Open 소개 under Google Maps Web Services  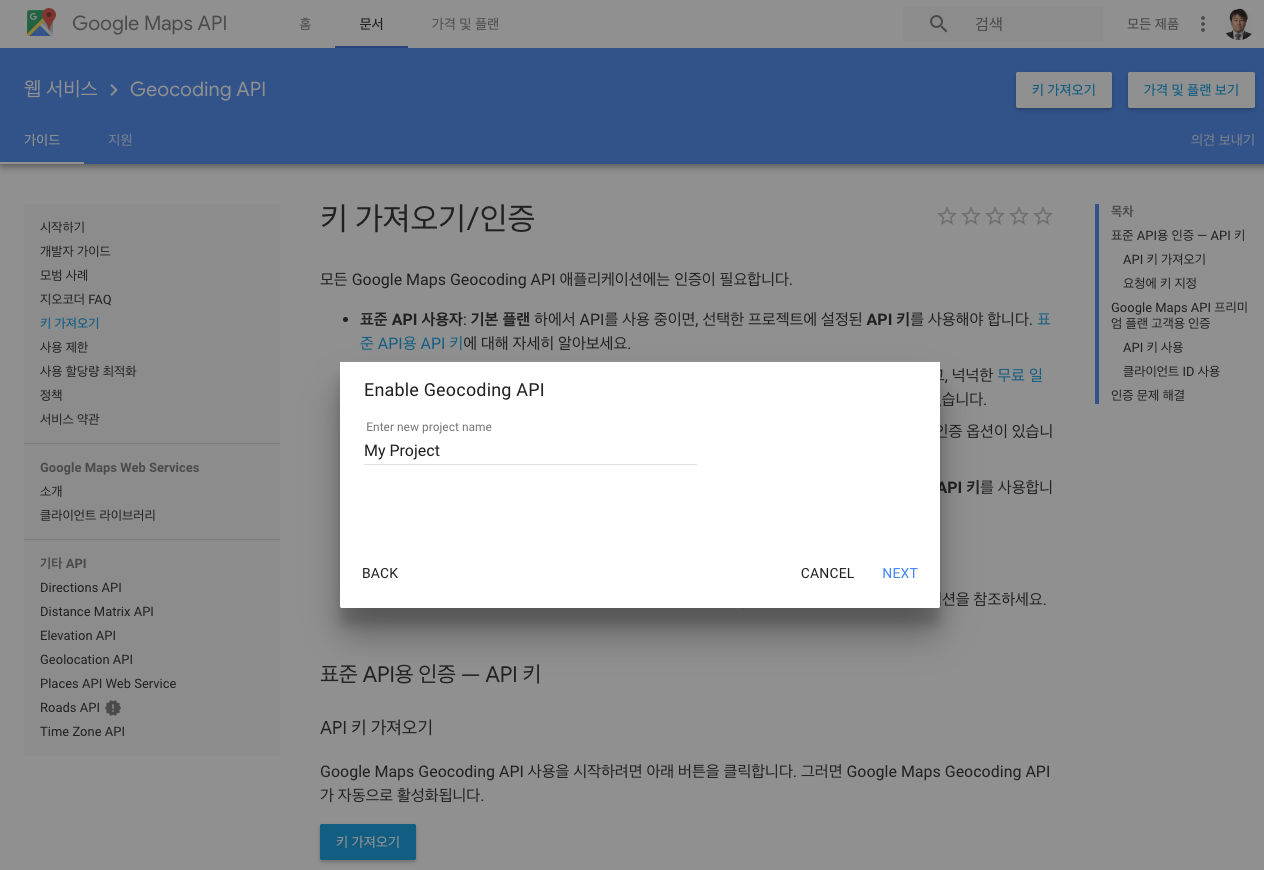(51, 491)
